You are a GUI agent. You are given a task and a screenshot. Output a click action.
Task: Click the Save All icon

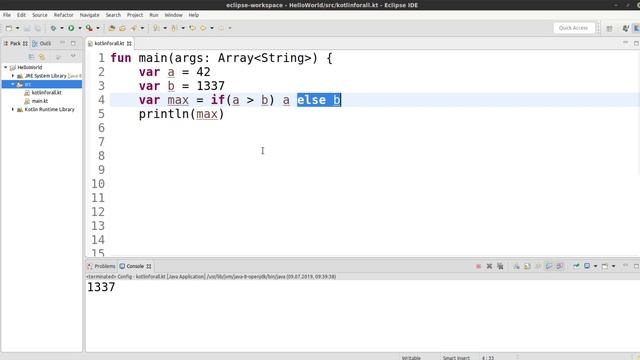(38, 28)
